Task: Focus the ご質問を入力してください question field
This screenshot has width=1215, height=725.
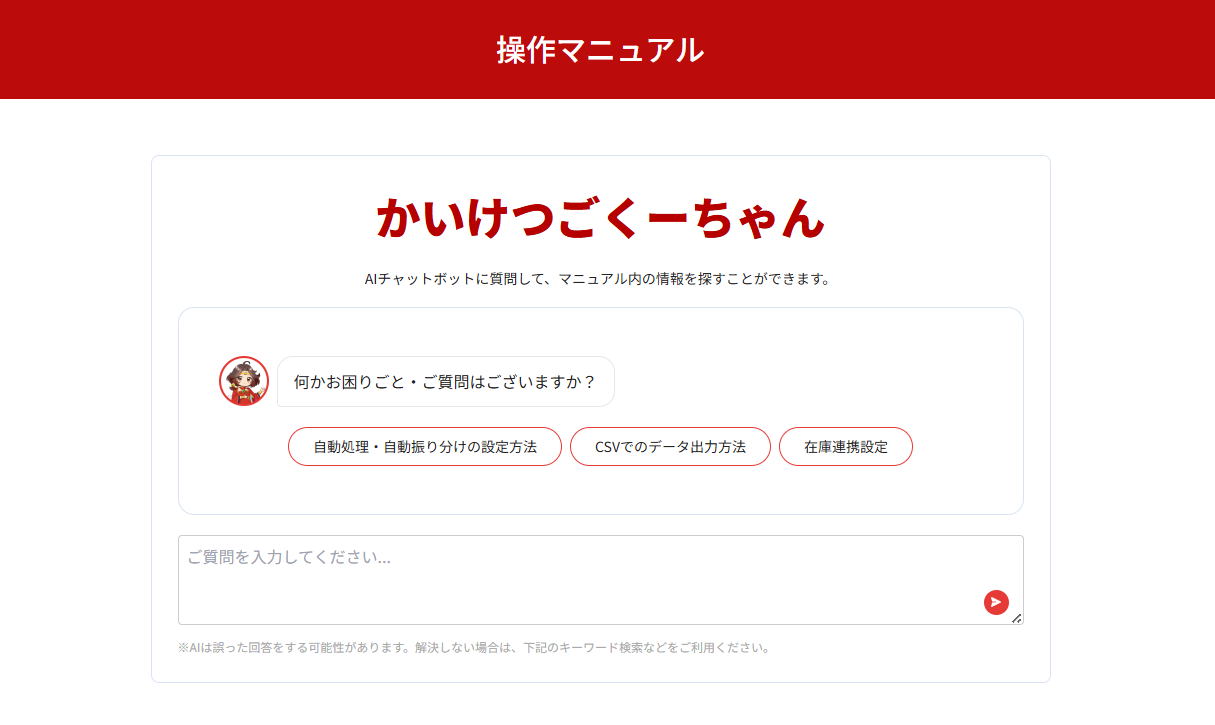Action: click(x=600, y=580)
